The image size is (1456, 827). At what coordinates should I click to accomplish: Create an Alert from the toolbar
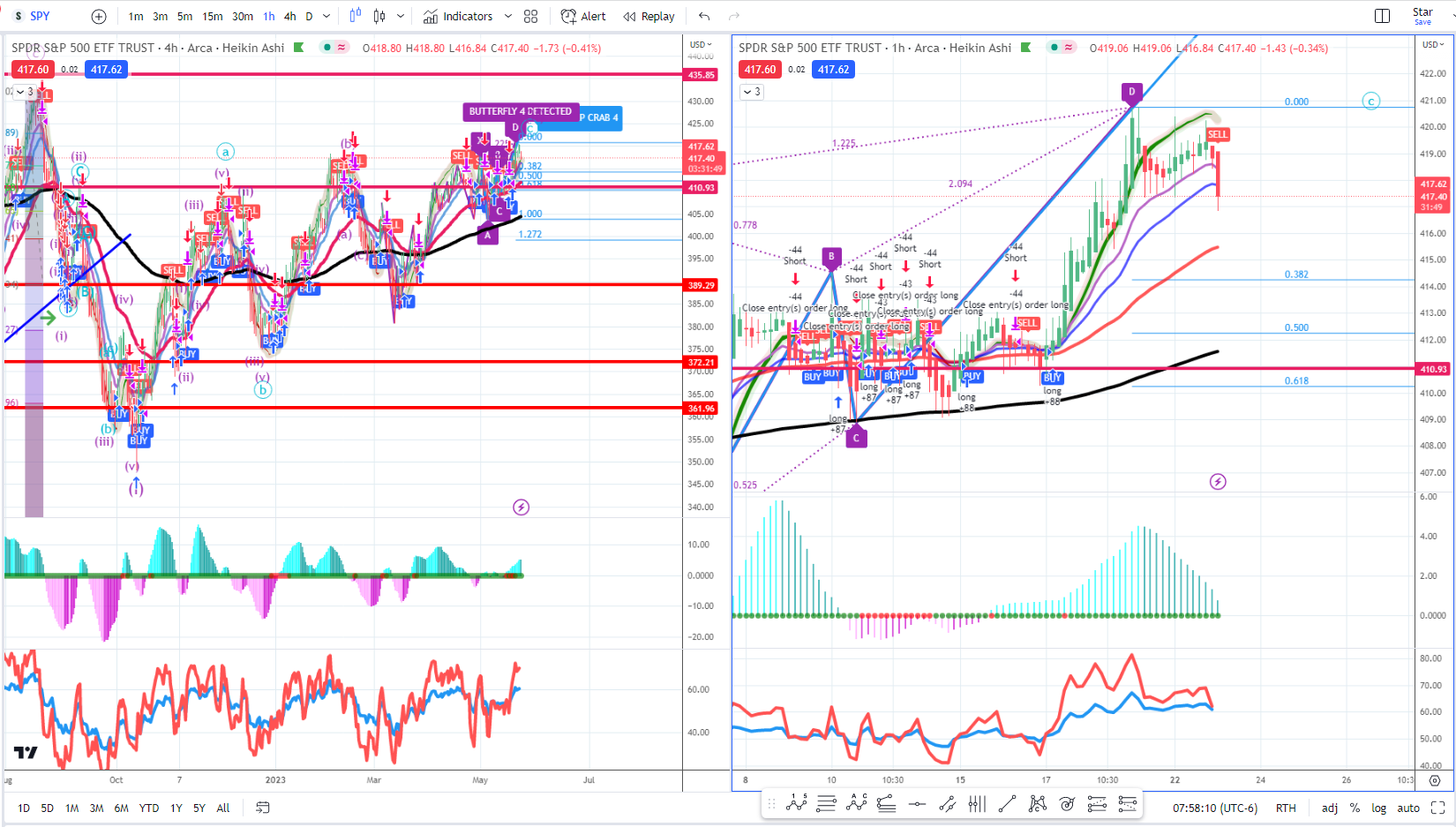tap(583, 16)
